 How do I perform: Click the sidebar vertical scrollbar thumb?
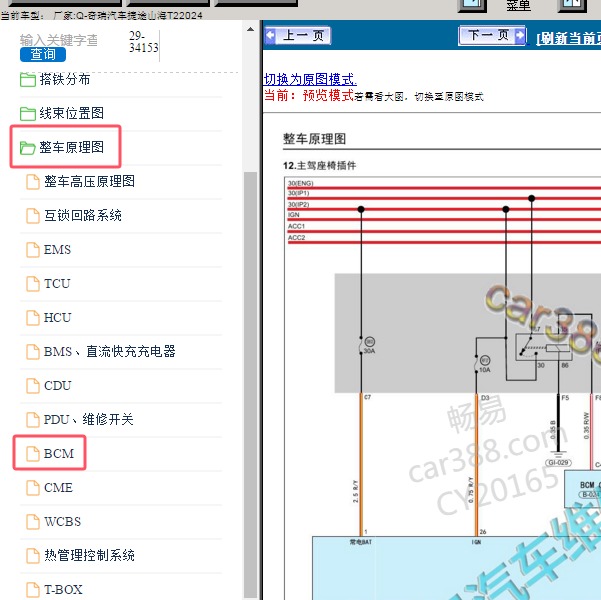click(250, 385)
